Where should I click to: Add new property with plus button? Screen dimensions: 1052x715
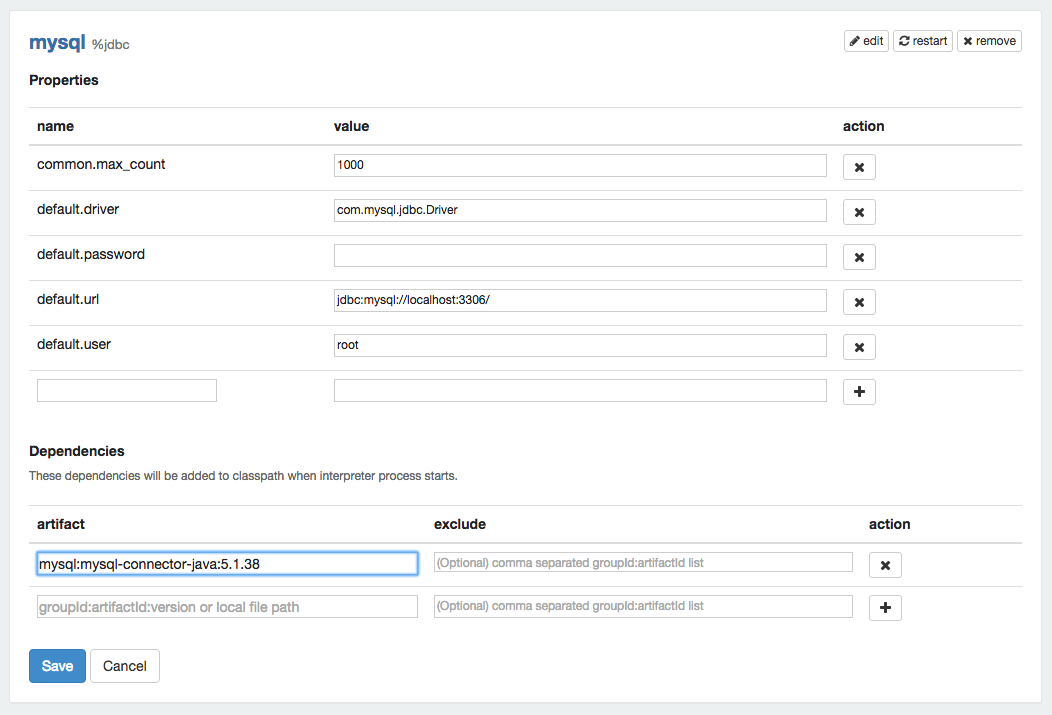tap(859, 392)
